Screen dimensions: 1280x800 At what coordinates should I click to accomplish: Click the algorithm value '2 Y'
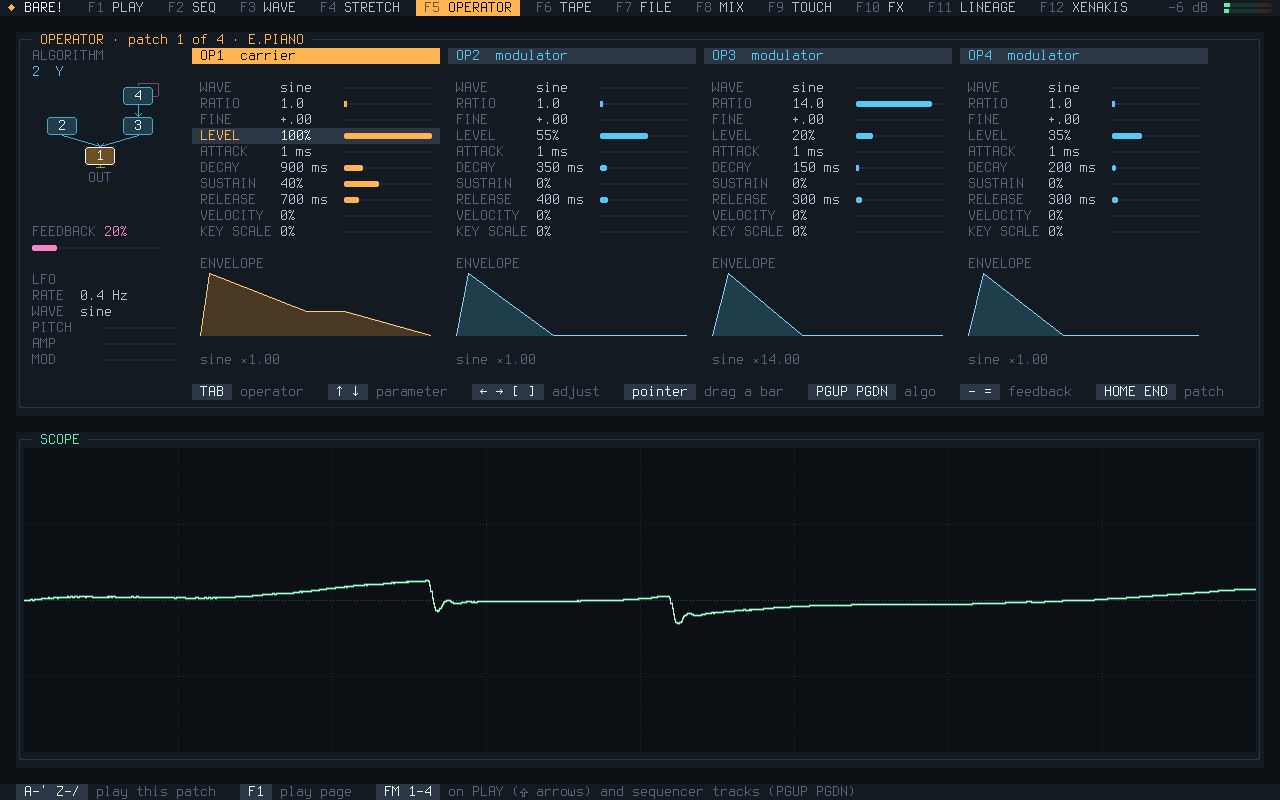48,72
